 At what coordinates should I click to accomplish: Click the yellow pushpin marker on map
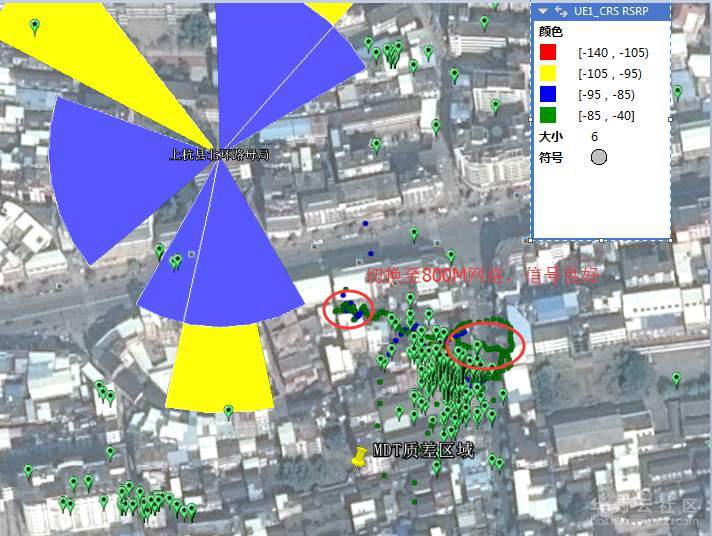(359, 457)
